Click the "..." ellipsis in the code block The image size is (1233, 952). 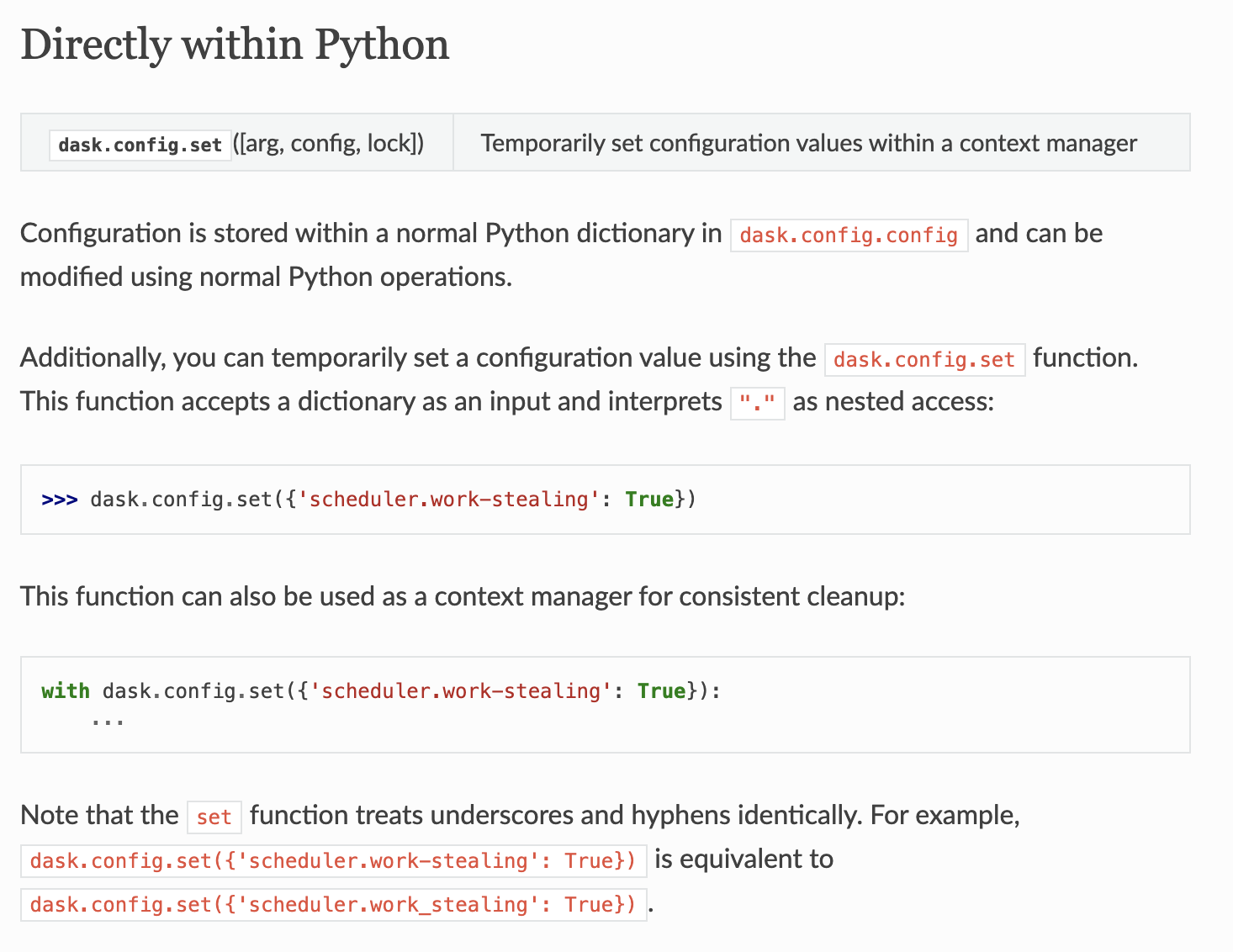coord(108,721)
